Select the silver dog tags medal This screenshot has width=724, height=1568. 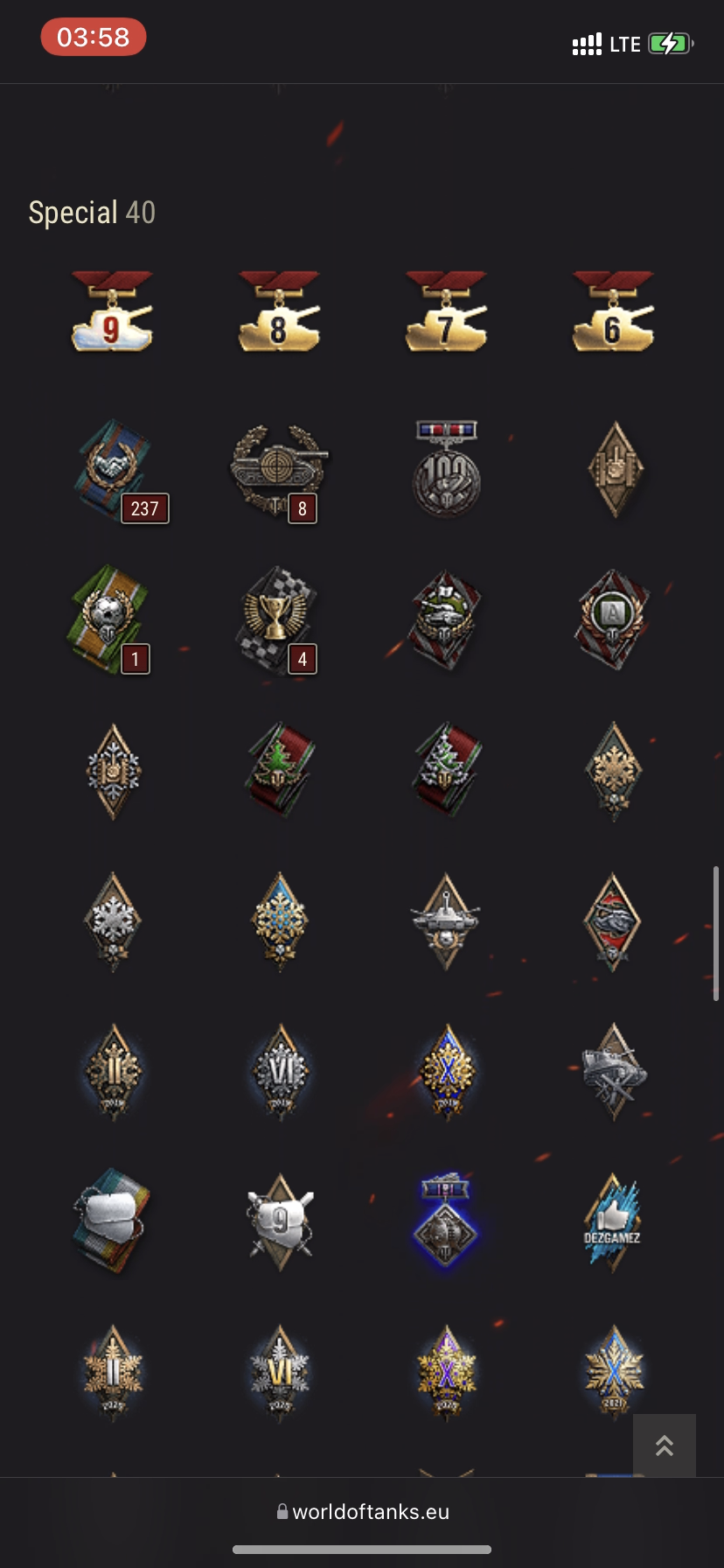[112, 1220]
